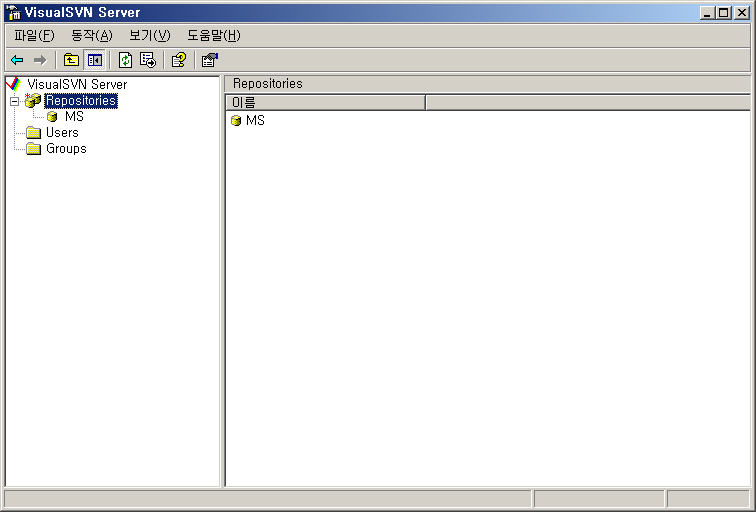Click Repositories icon in tree
Screen dimensions: 756x512
click(x=33, y=100)
